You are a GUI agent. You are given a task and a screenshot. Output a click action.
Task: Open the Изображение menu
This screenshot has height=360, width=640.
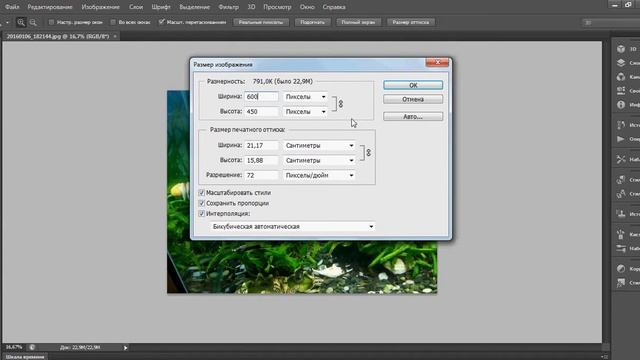(100, 7)
